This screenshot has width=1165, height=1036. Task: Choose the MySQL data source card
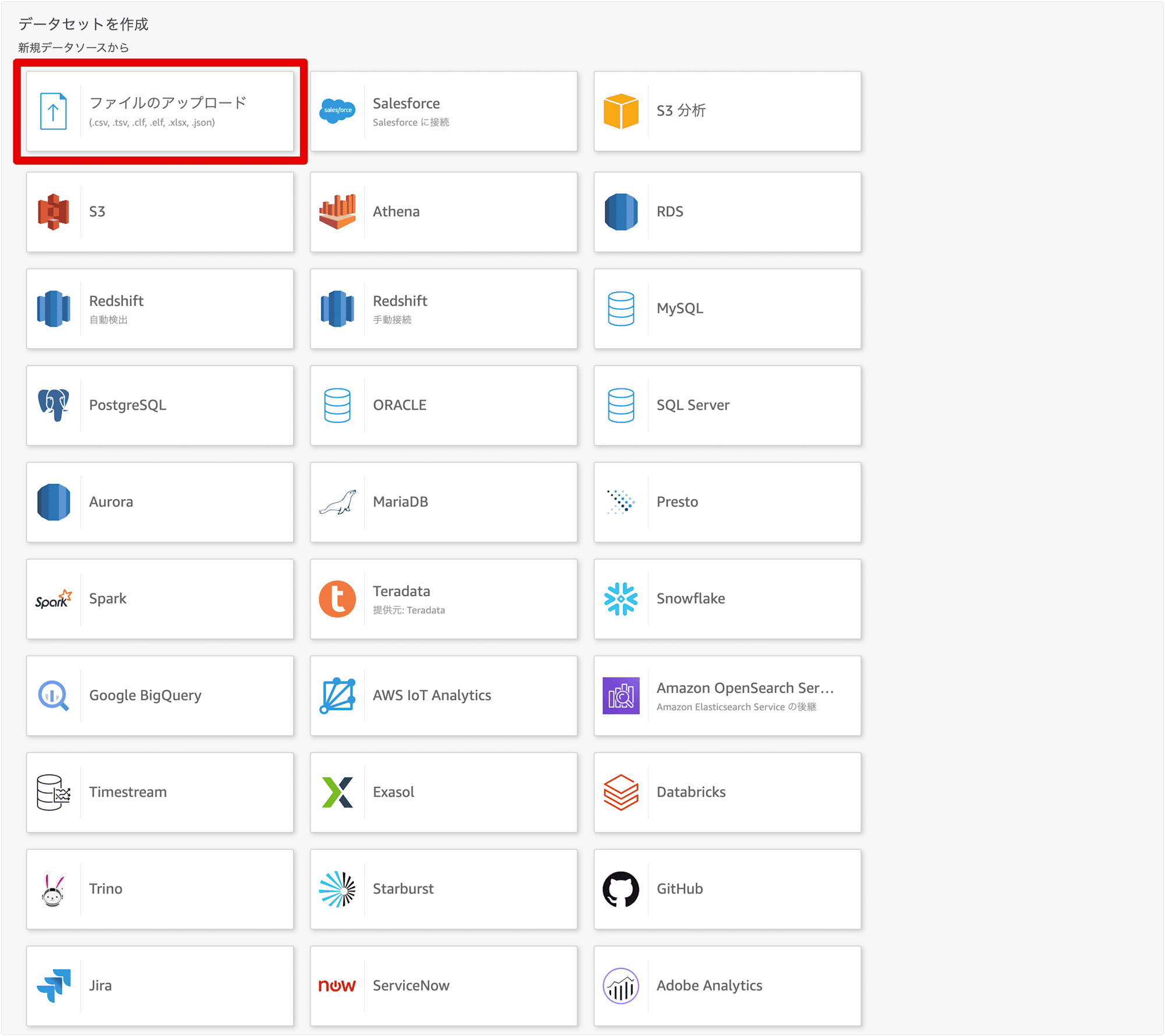tap(728, 309)
